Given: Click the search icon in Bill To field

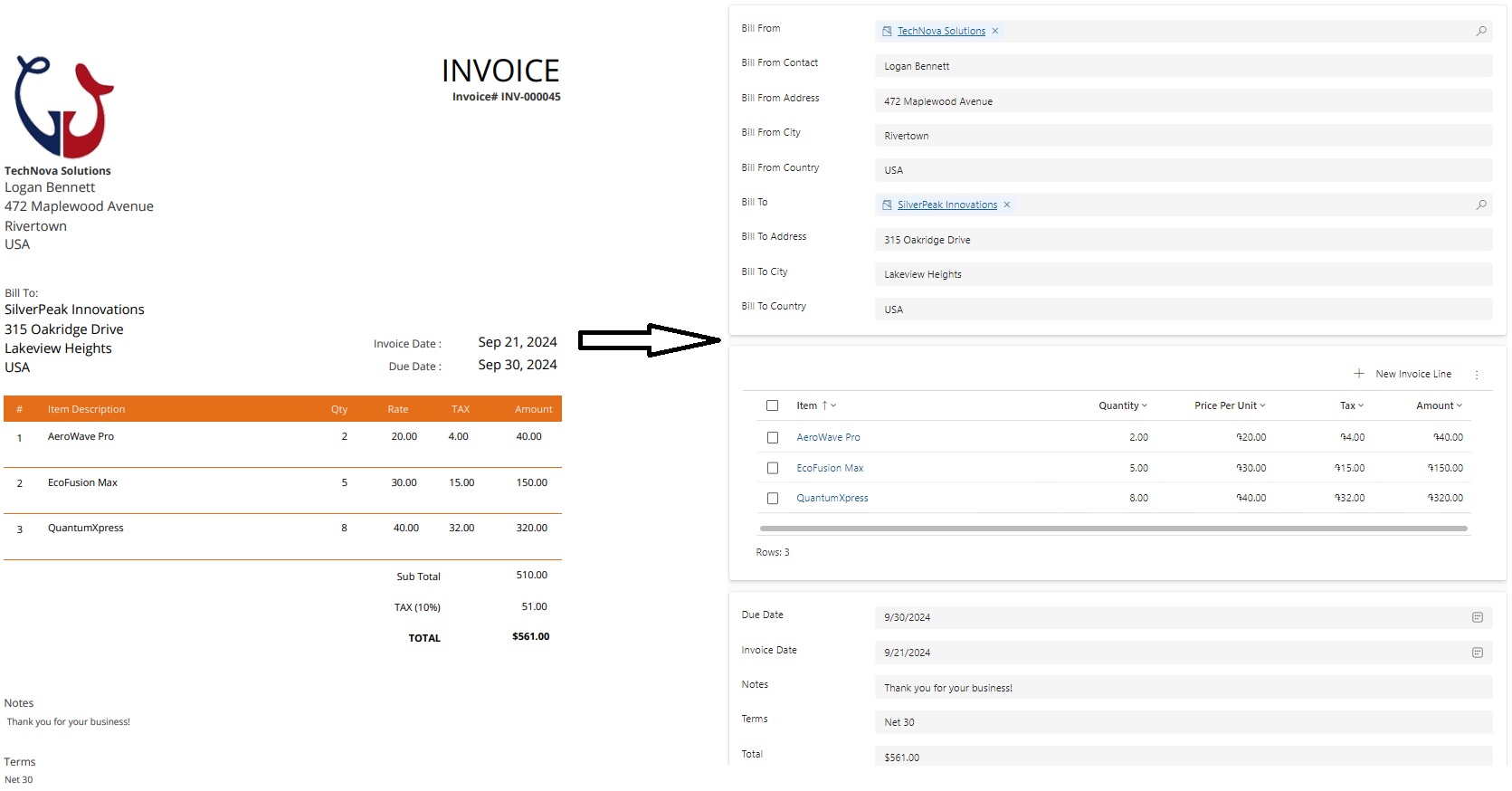Looking at the screenshot, I should (x=1481, y=205).
